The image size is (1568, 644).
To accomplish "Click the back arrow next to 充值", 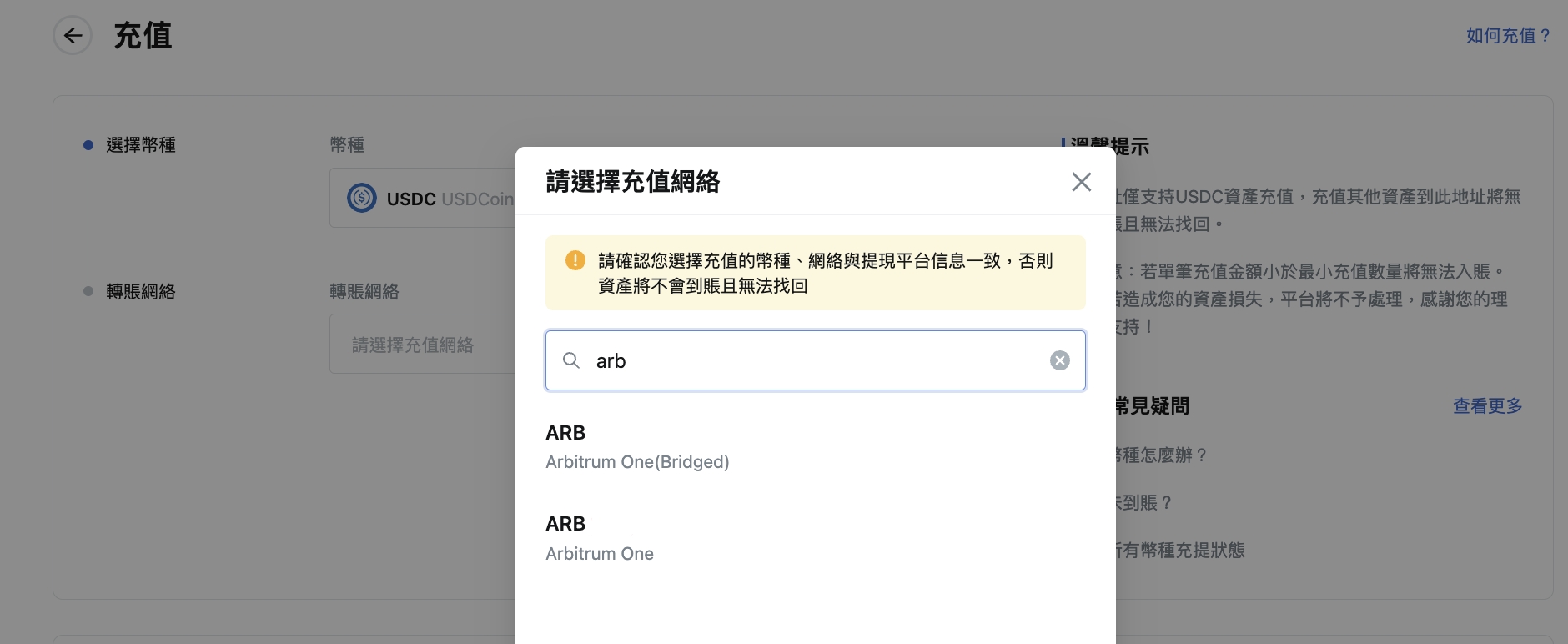I will [x=73, y=36].
